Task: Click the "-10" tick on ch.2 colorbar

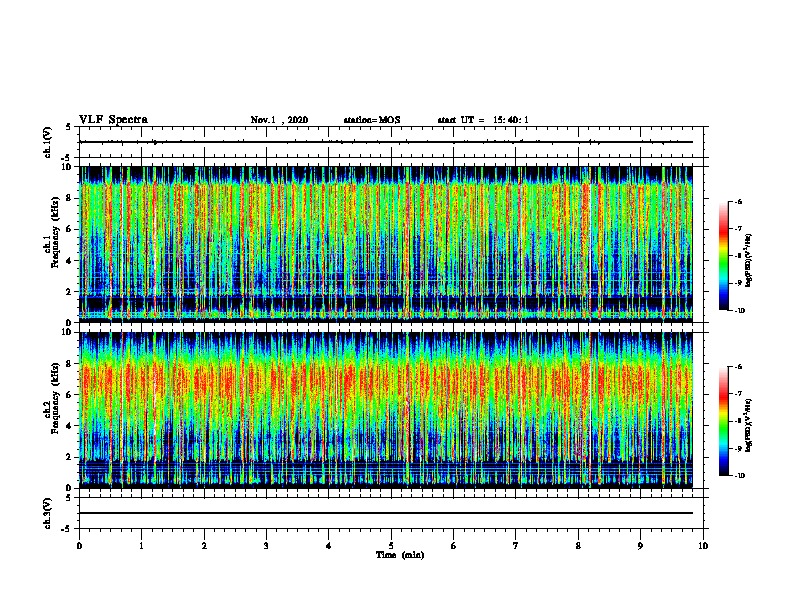Action: click(x=739, y=476)
